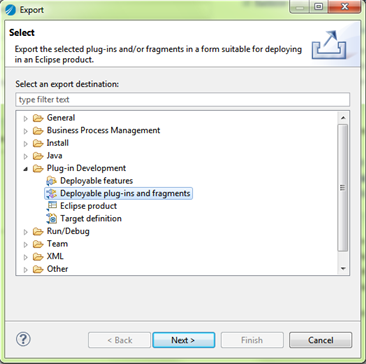The height and width of the screenshot is (364, 366).
Task: Select the Plug-in Development label
Action: point(86,169)
